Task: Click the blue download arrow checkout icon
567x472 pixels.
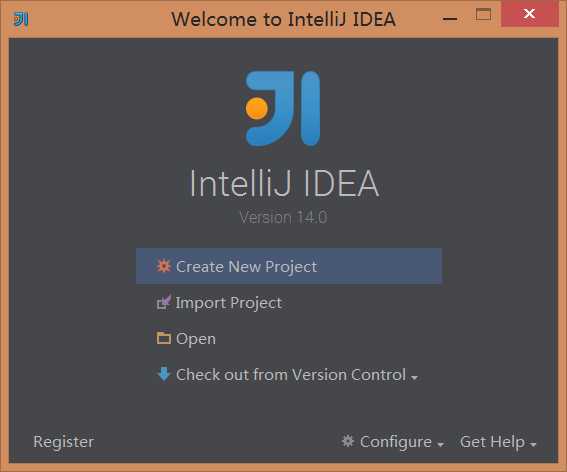Action: click(164, 374)
